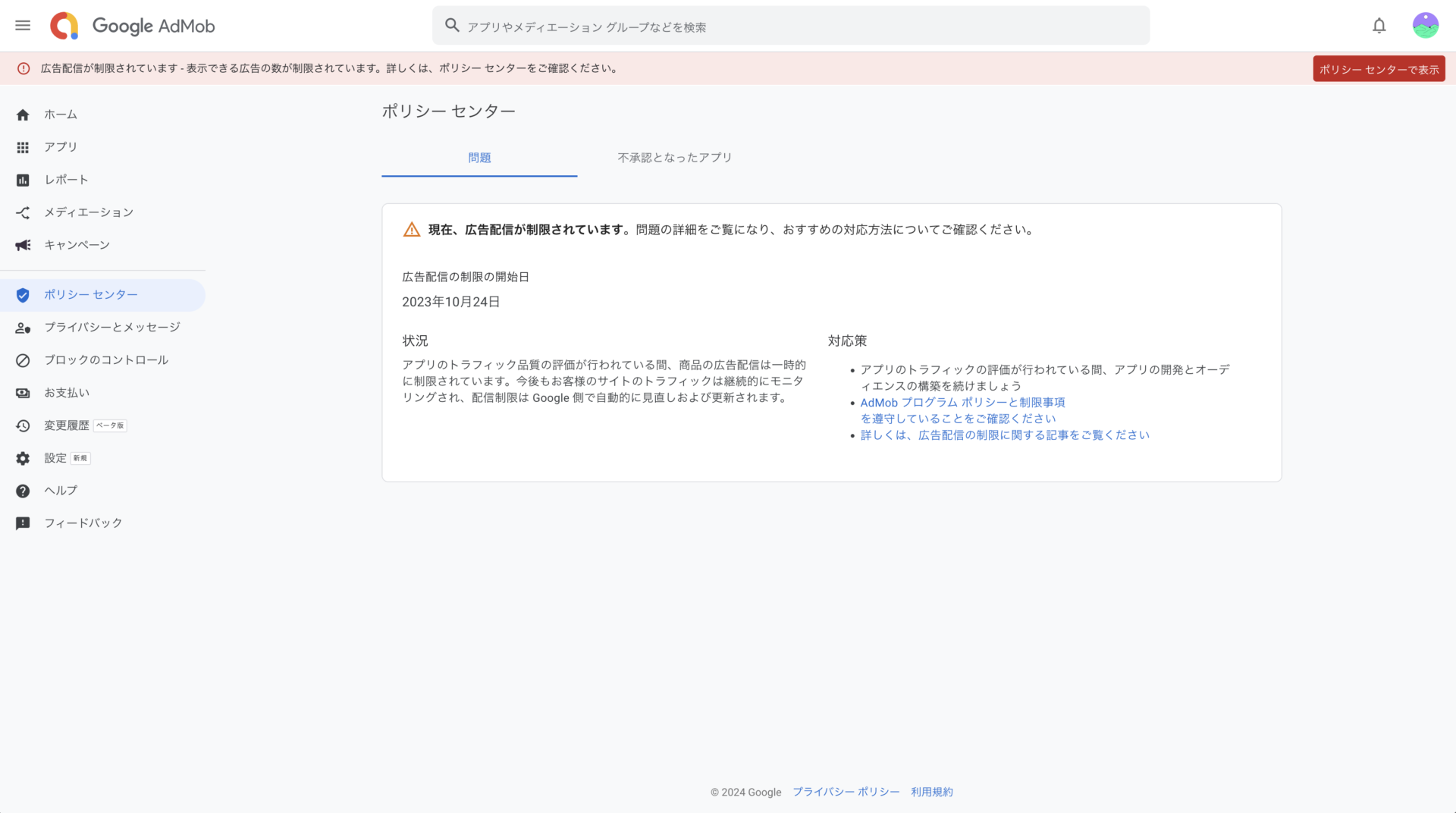
Task: Click the メディエーション branch icon
Action: pyautogui.click(x=23, y=212)
